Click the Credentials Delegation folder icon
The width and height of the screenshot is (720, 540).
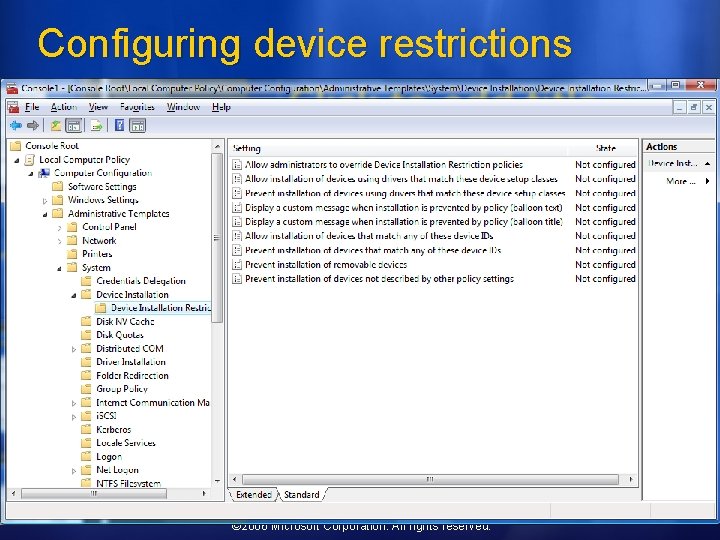(86, 281)
